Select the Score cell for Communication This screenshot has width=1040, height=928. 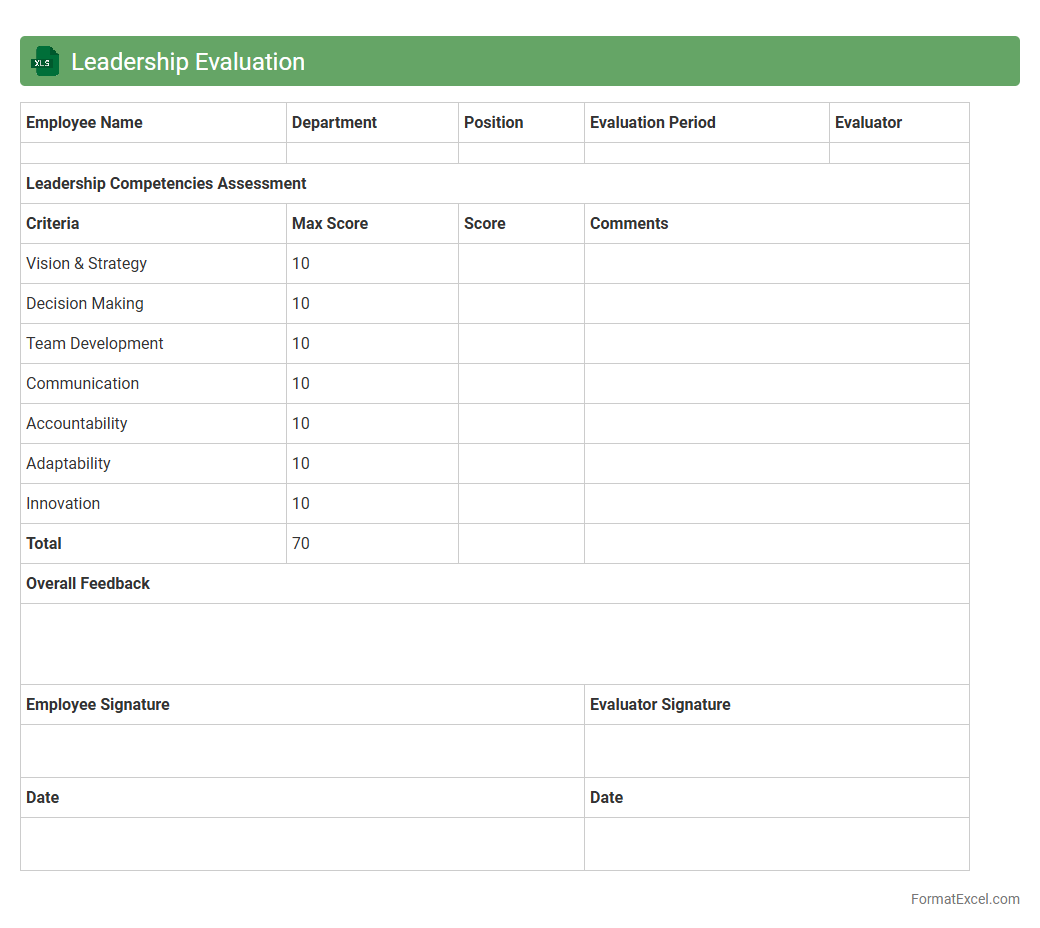[x=521, y=384]
